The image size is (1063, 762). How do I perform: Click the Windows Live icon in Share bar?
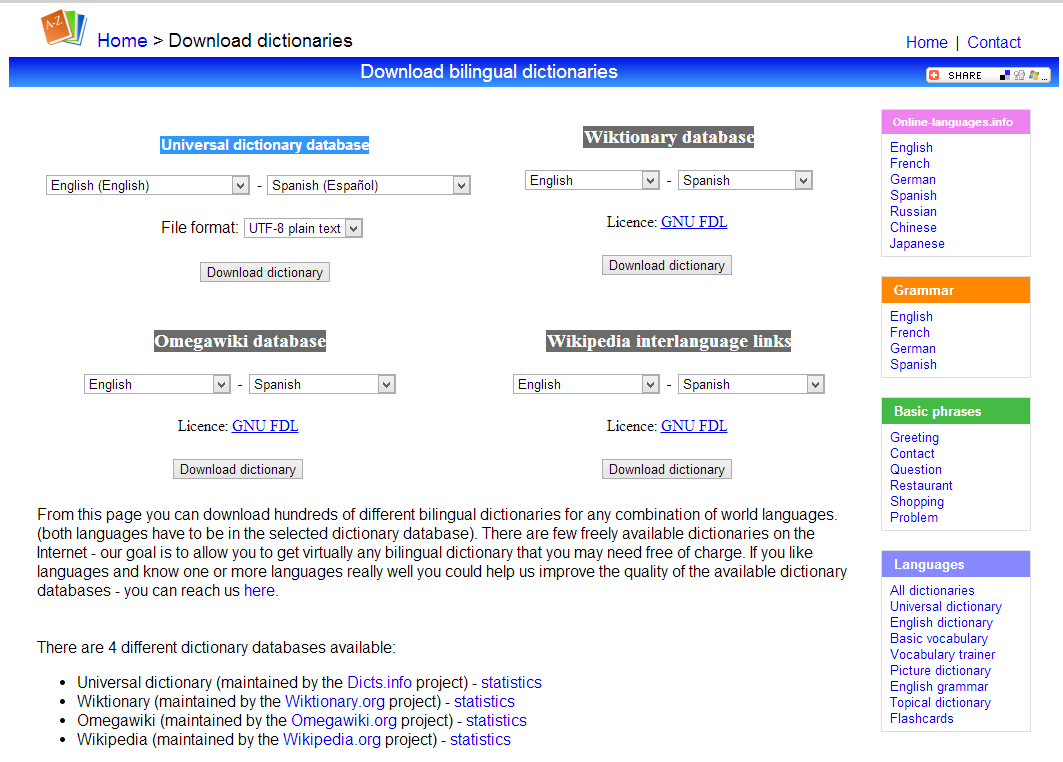tap(1033, 75)
